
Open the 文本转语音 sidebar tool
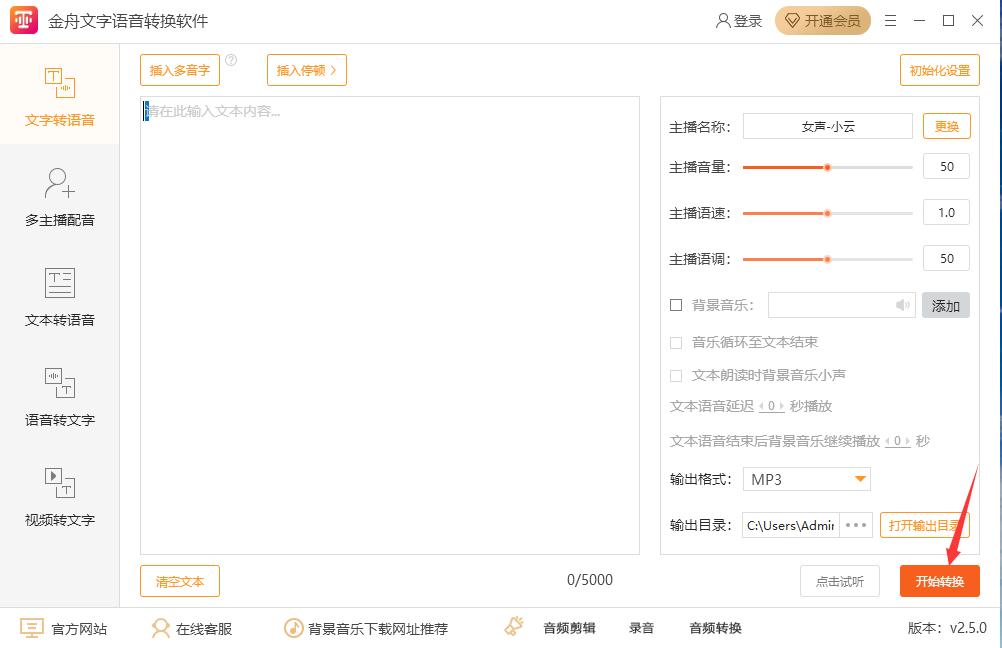click(x=60, y=298)
